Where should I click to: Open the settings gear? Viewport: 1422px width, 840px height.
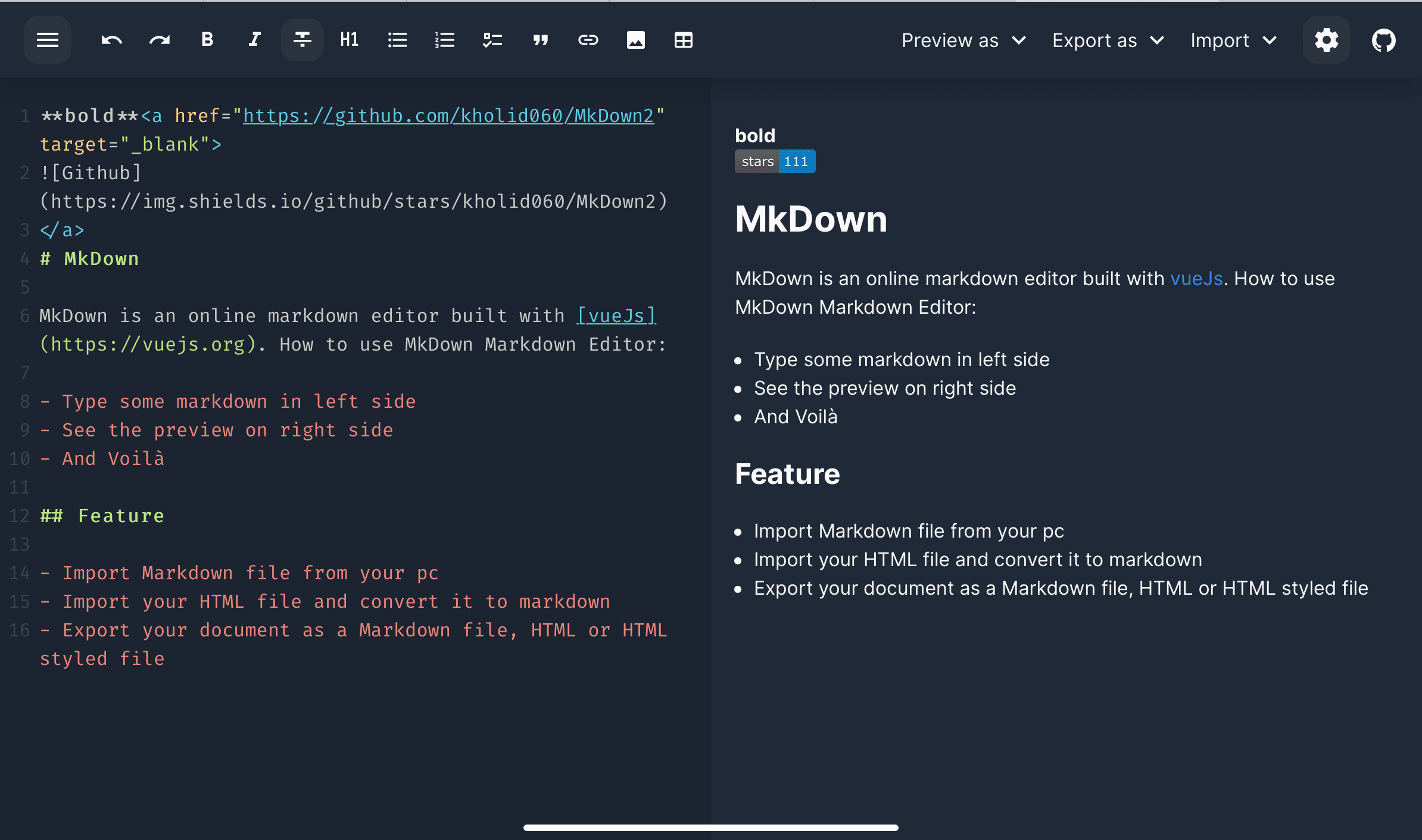pyautogui.click(x=1327, y=40)
